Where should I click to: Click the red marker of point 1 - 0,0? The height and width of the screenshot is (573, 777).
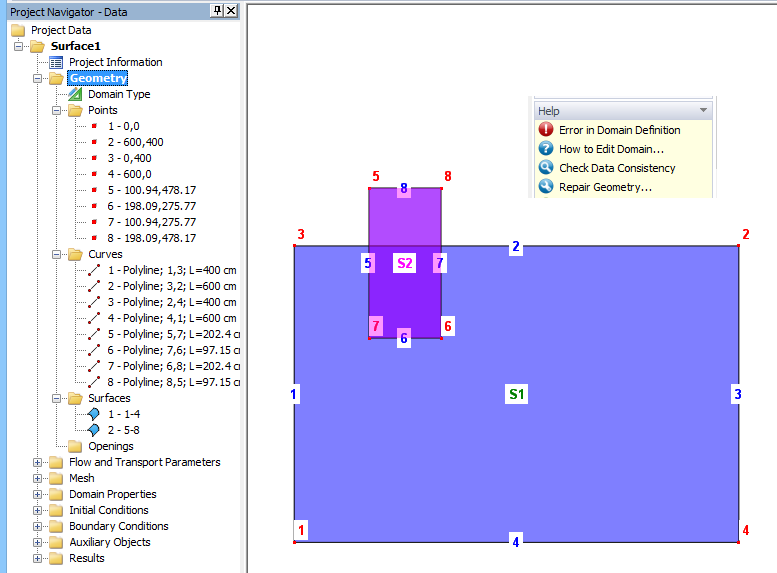click(94, 126)
